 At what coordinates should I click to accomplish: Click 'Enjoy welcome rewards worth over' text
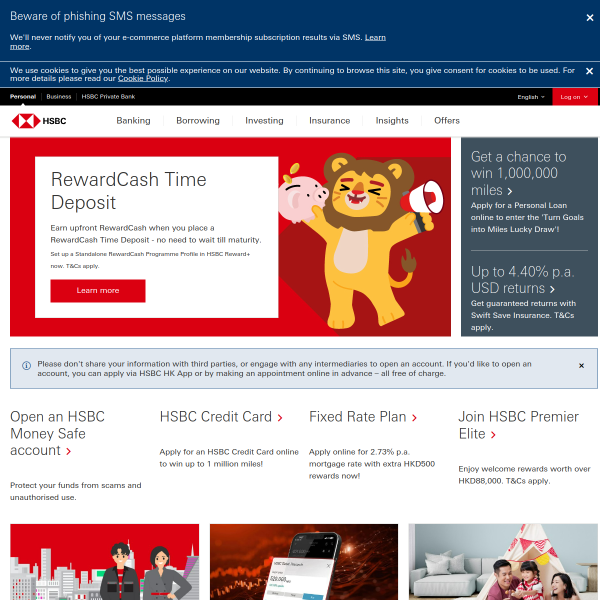524,469
